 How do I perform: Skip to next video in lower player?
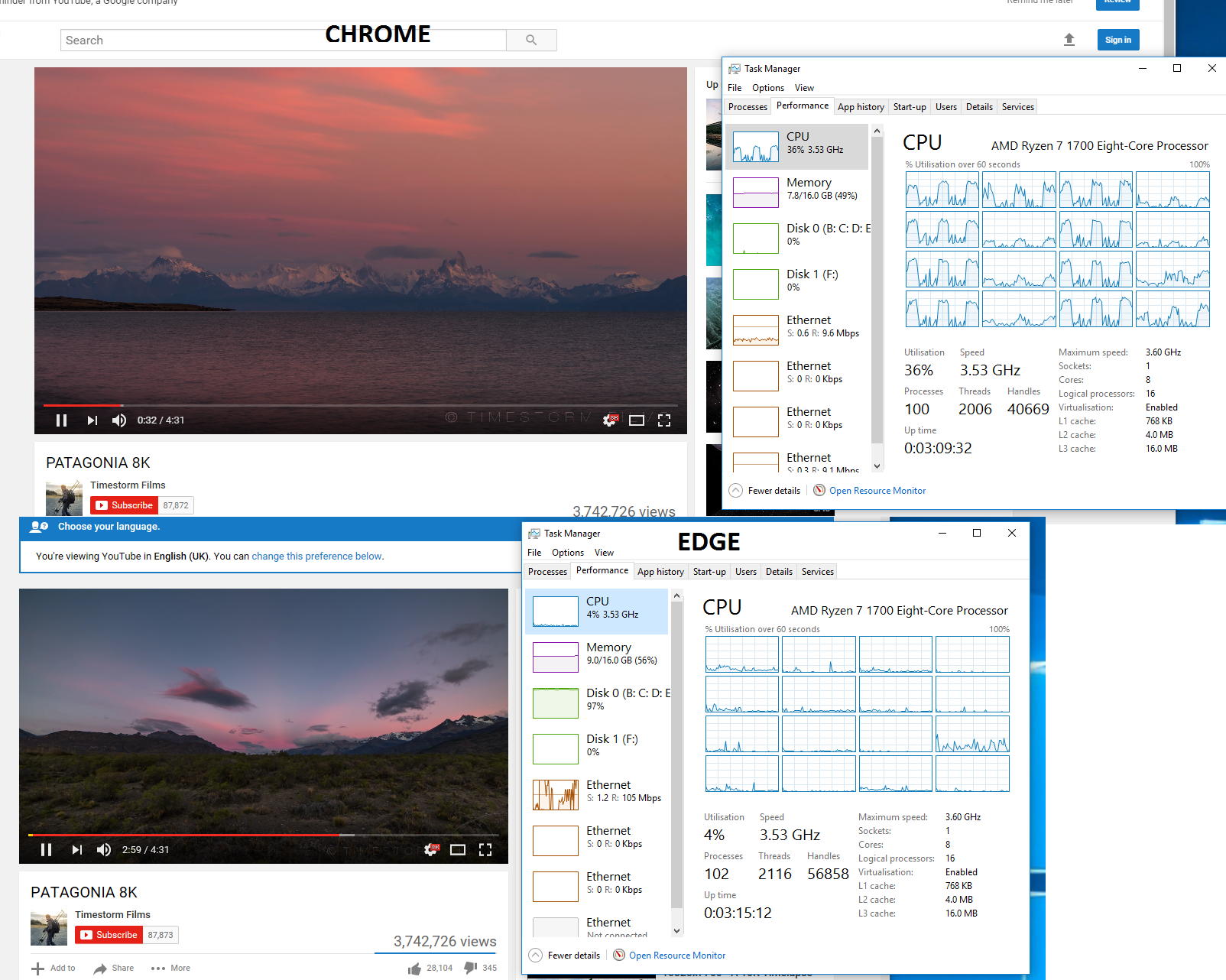tap(77, 850)
